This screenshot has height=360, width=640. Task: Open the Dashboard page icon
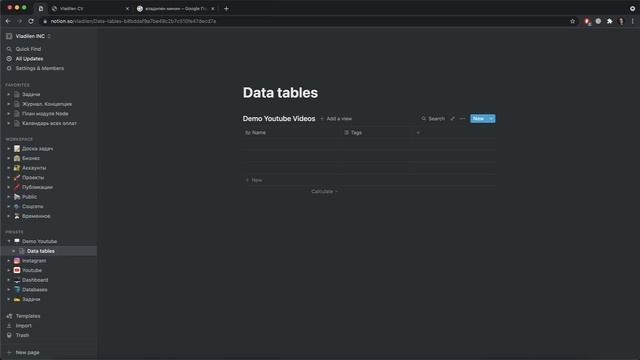coord(17,280)
